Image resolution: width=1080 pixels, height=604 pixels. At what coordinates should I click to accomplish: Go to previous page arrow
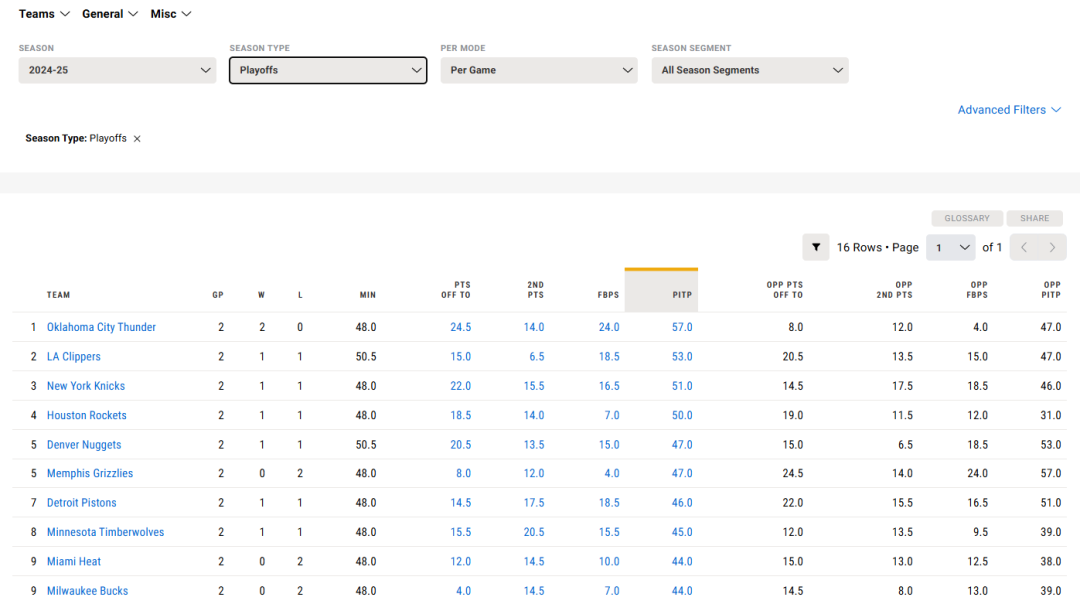click(1024, 247)
